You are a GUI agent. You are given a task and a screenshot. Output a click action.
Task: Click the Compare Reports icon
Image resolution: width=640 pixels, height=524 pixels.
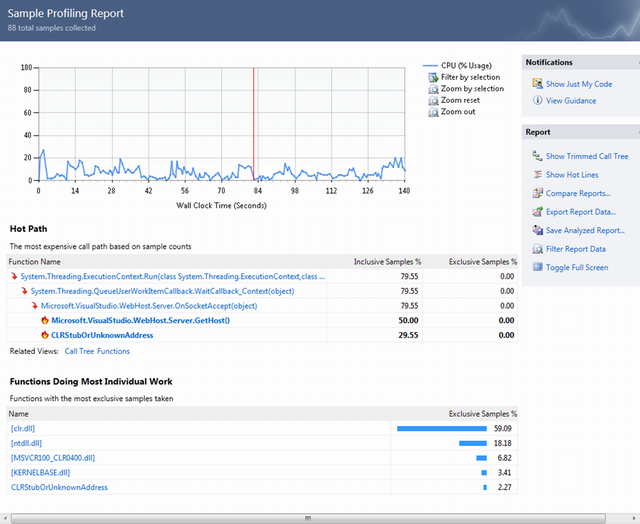(538, 193)
